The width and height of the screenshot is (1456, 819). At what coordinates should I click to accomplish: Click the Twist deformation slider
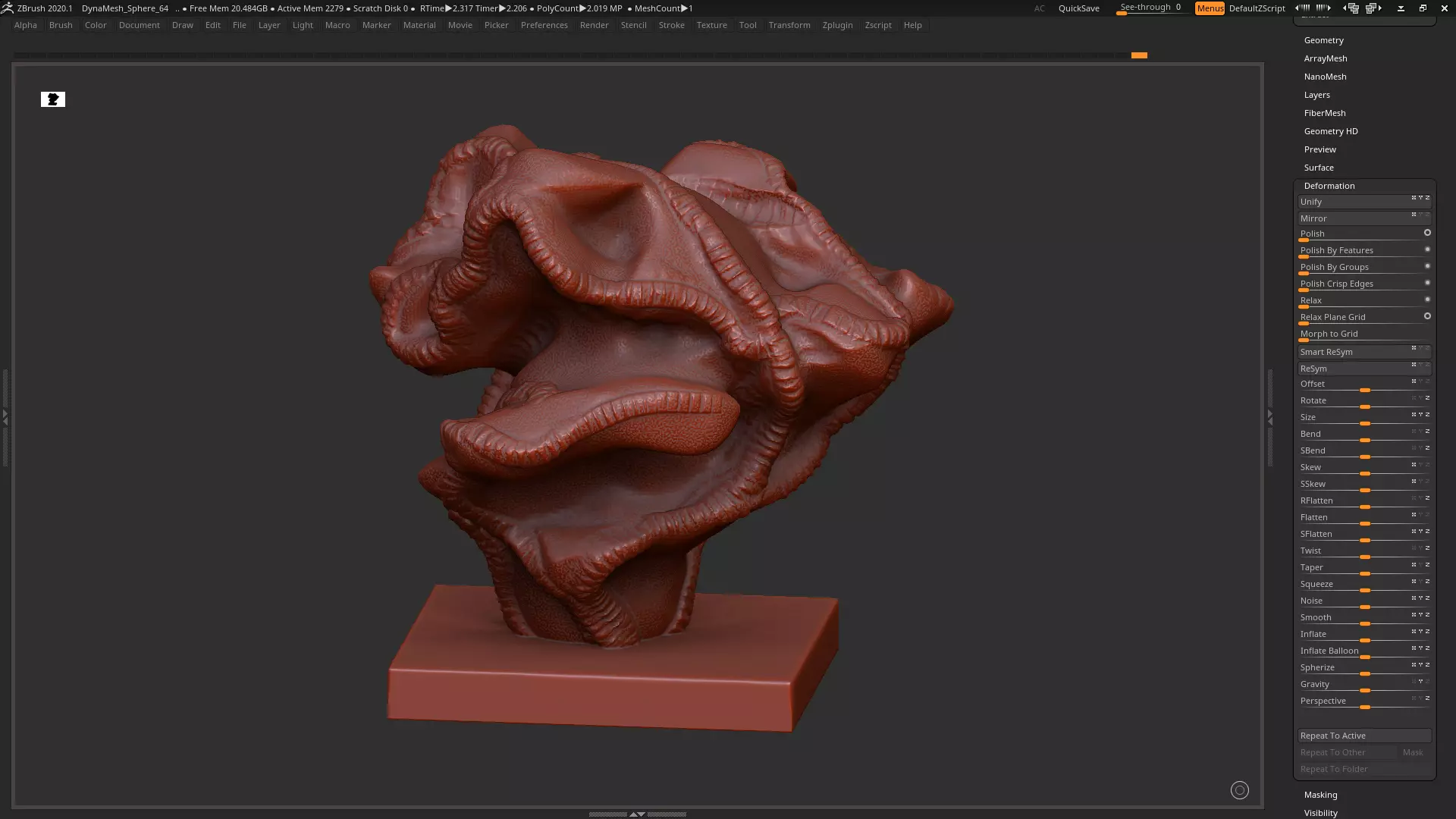[x=1364, y=551]
